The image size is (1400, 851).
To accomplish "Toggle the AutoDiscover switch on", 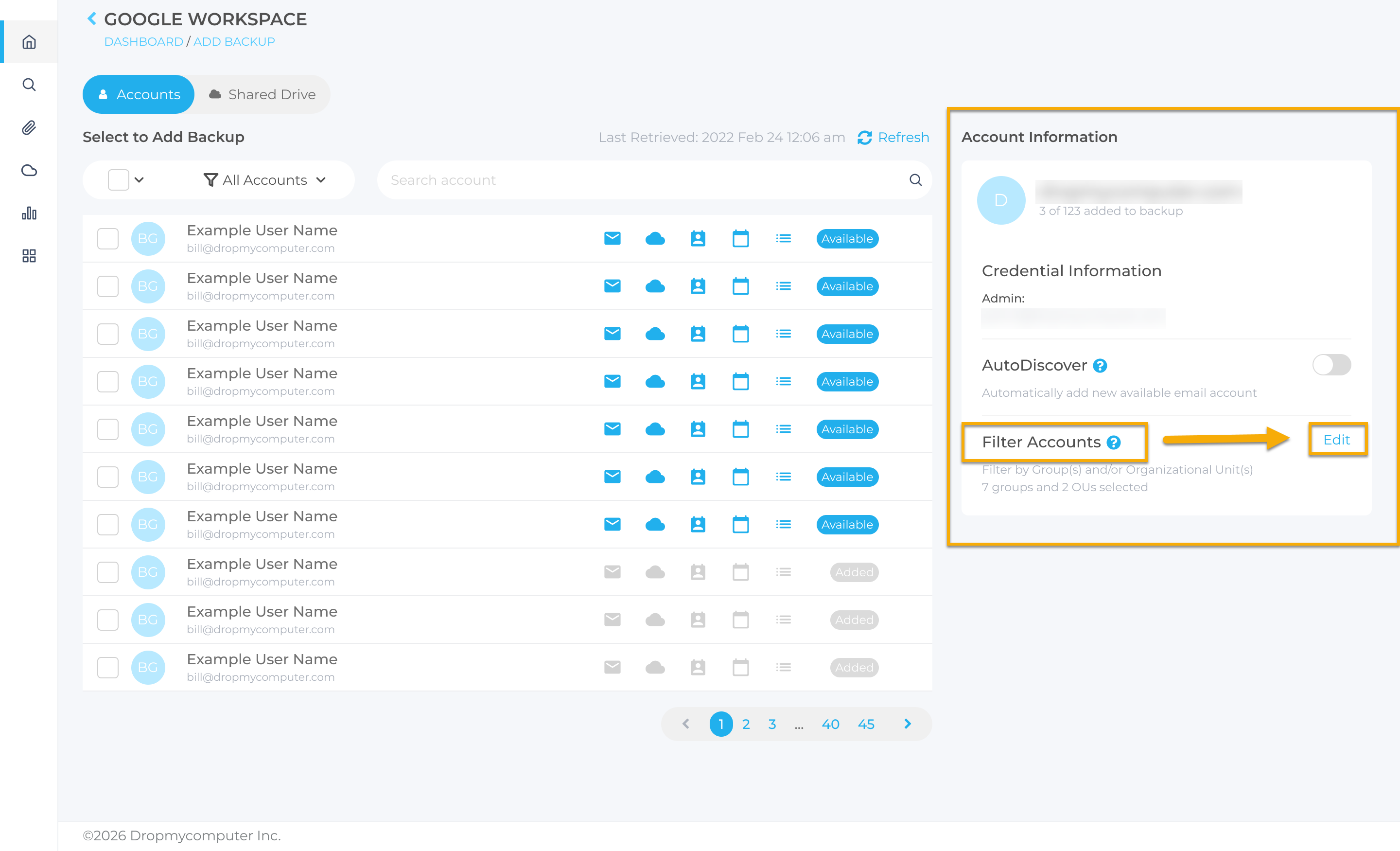I will coord(1331,365).
